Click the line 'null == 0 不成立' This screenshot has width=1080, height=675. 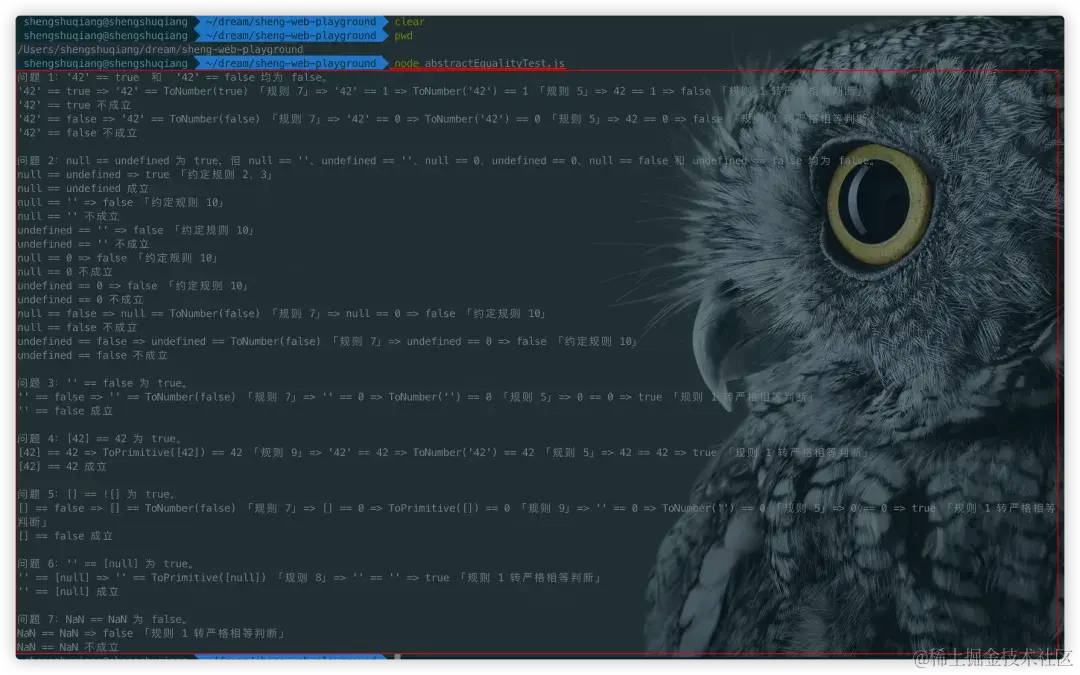[x=65, y=271]
